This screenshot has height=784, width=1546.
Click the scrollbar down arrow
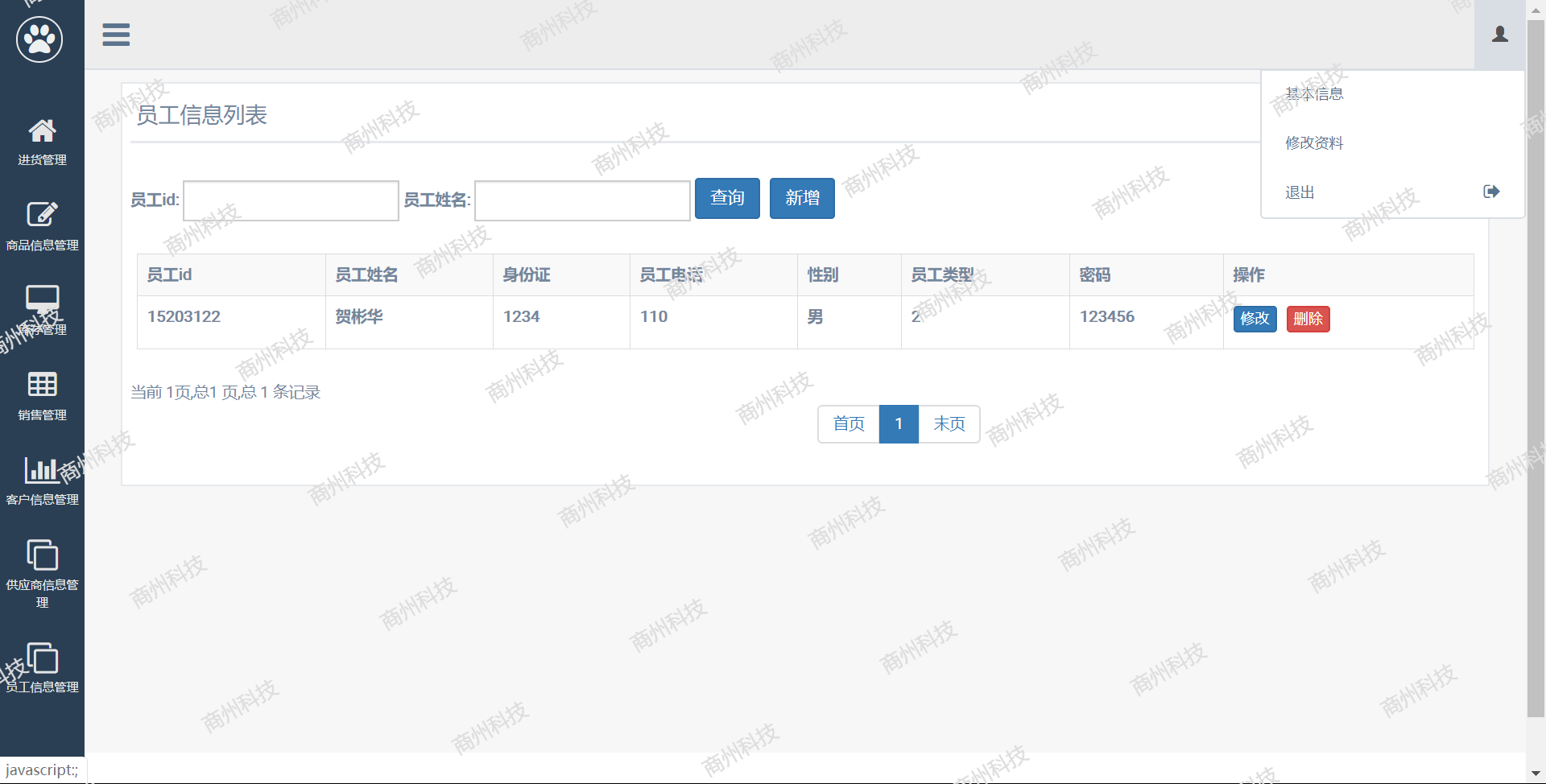[x=1536, y=774]
